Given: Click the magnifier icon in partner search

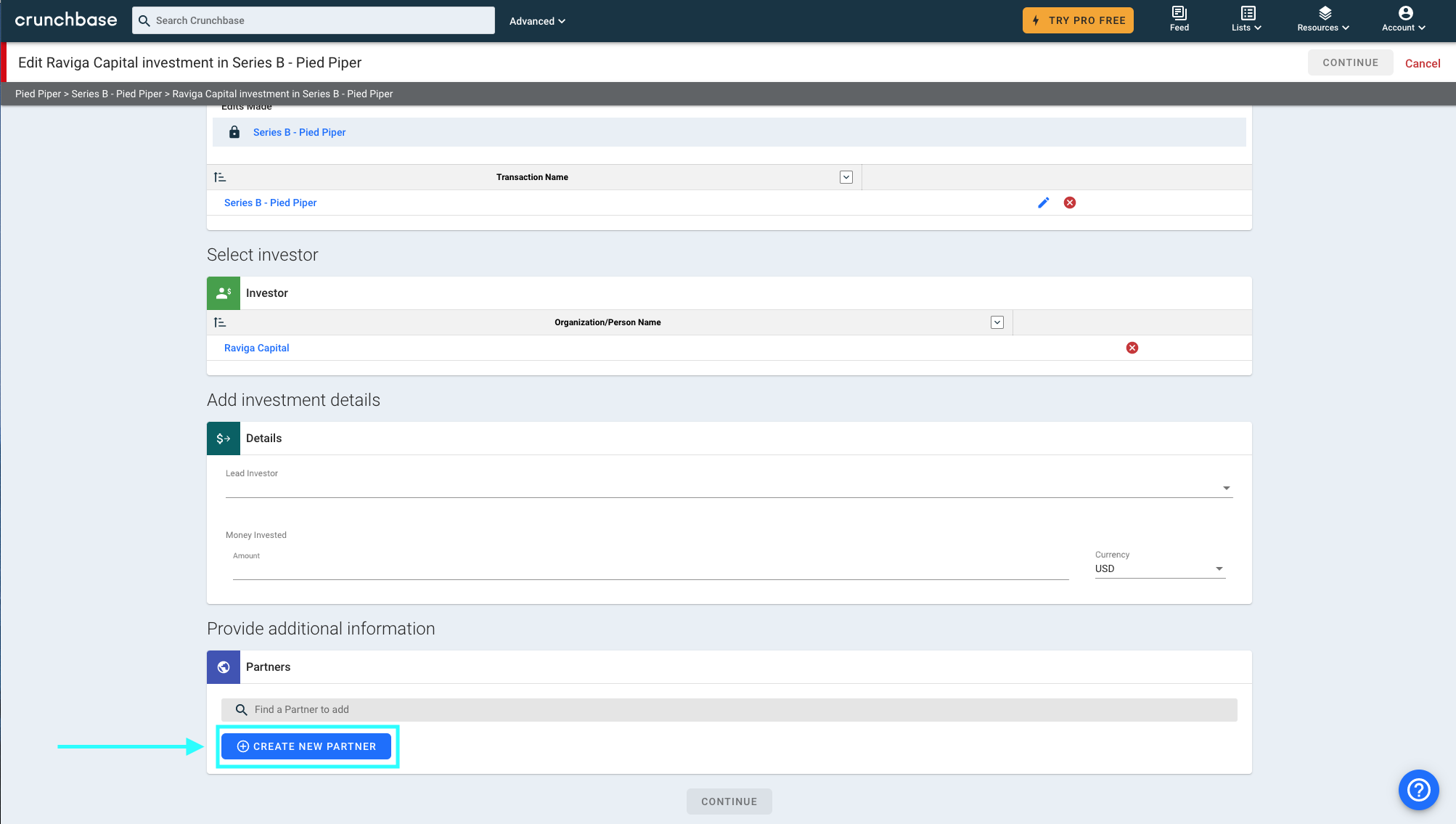Looking at the screenshot, I should [x=242, y=710].
